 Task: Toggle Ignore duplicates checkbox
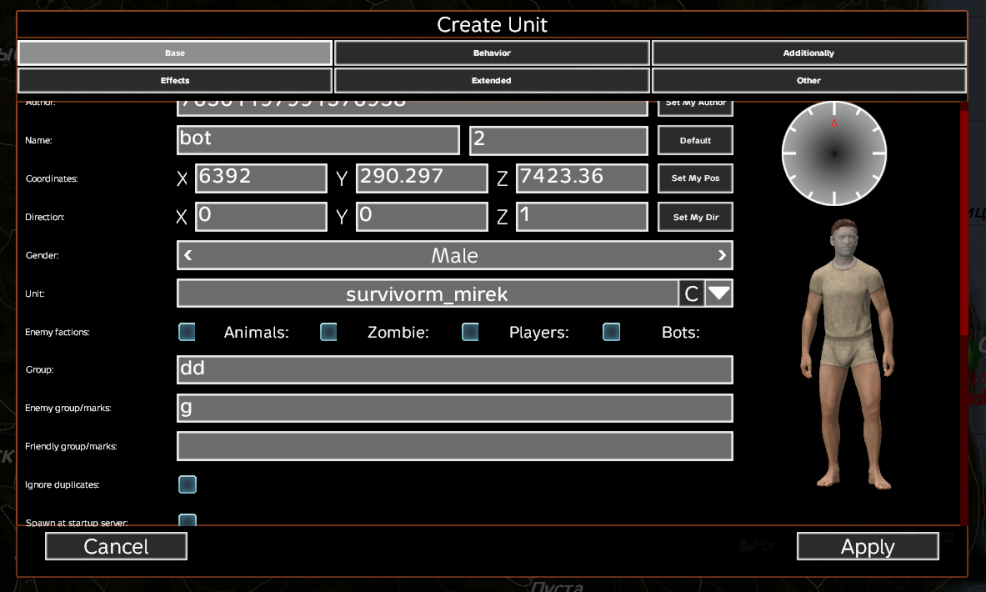click(x=187, y=484)
